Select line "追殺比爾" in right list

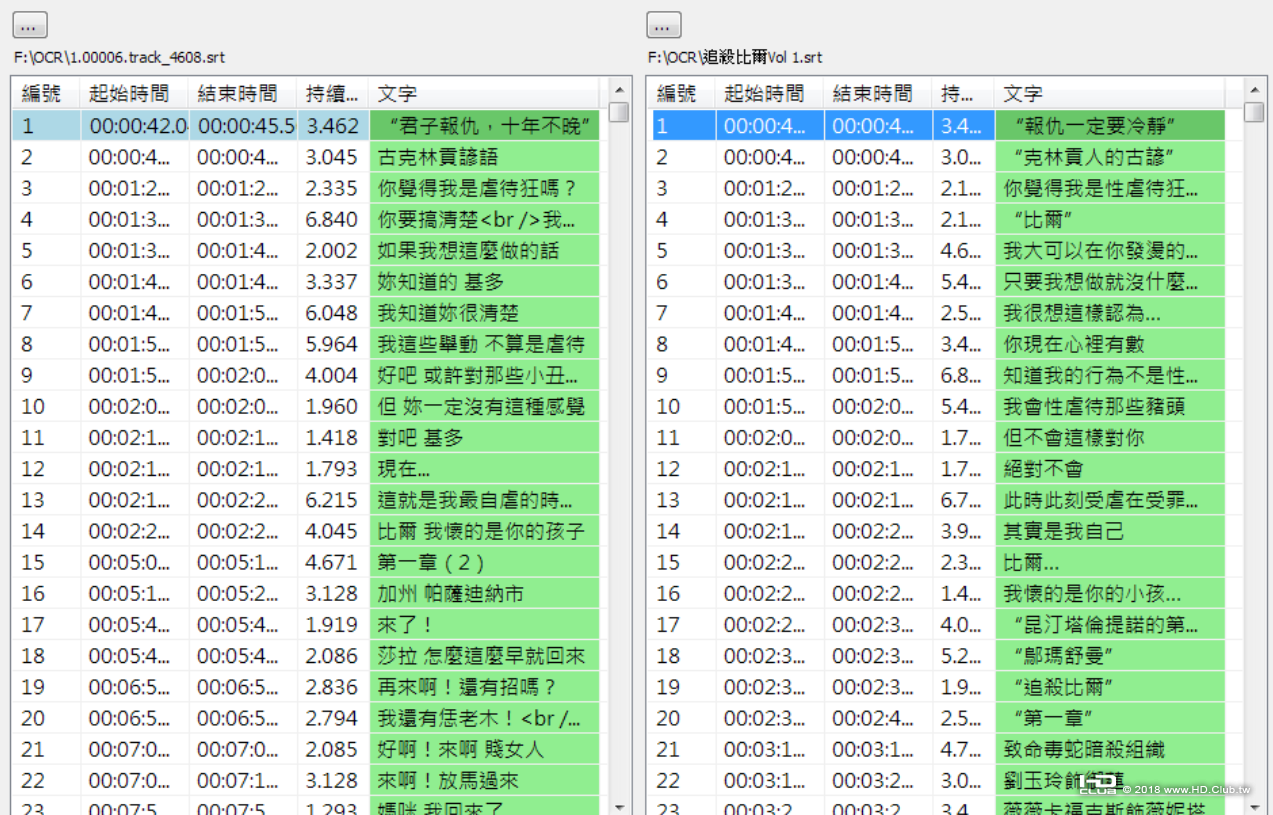1110,687
